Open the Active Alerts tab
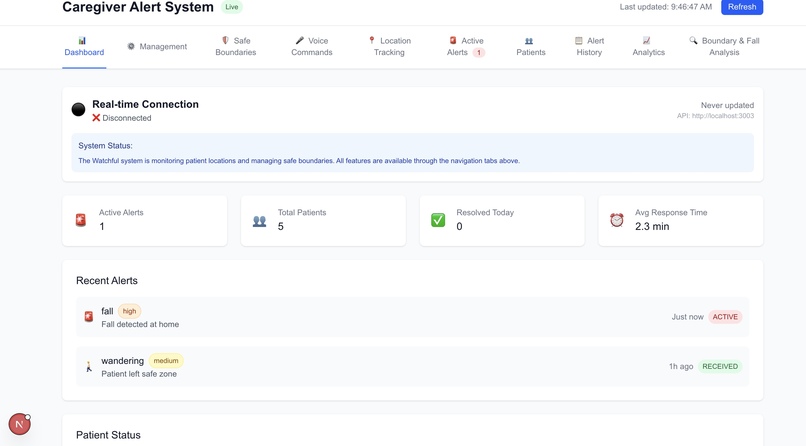 tap(465, 46)
